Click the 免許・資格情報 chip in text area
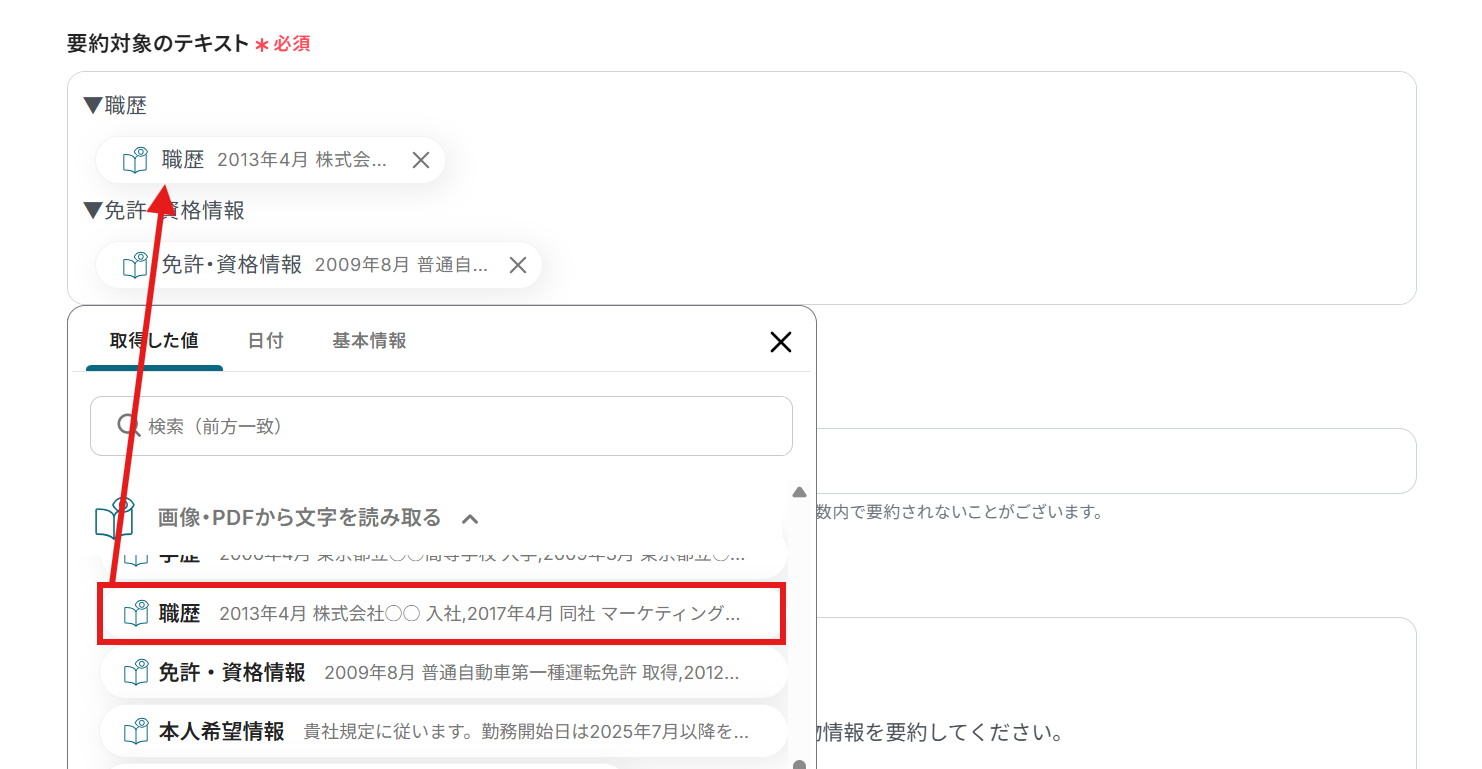This screenshot has height=769, width=1482. (318, 265)
